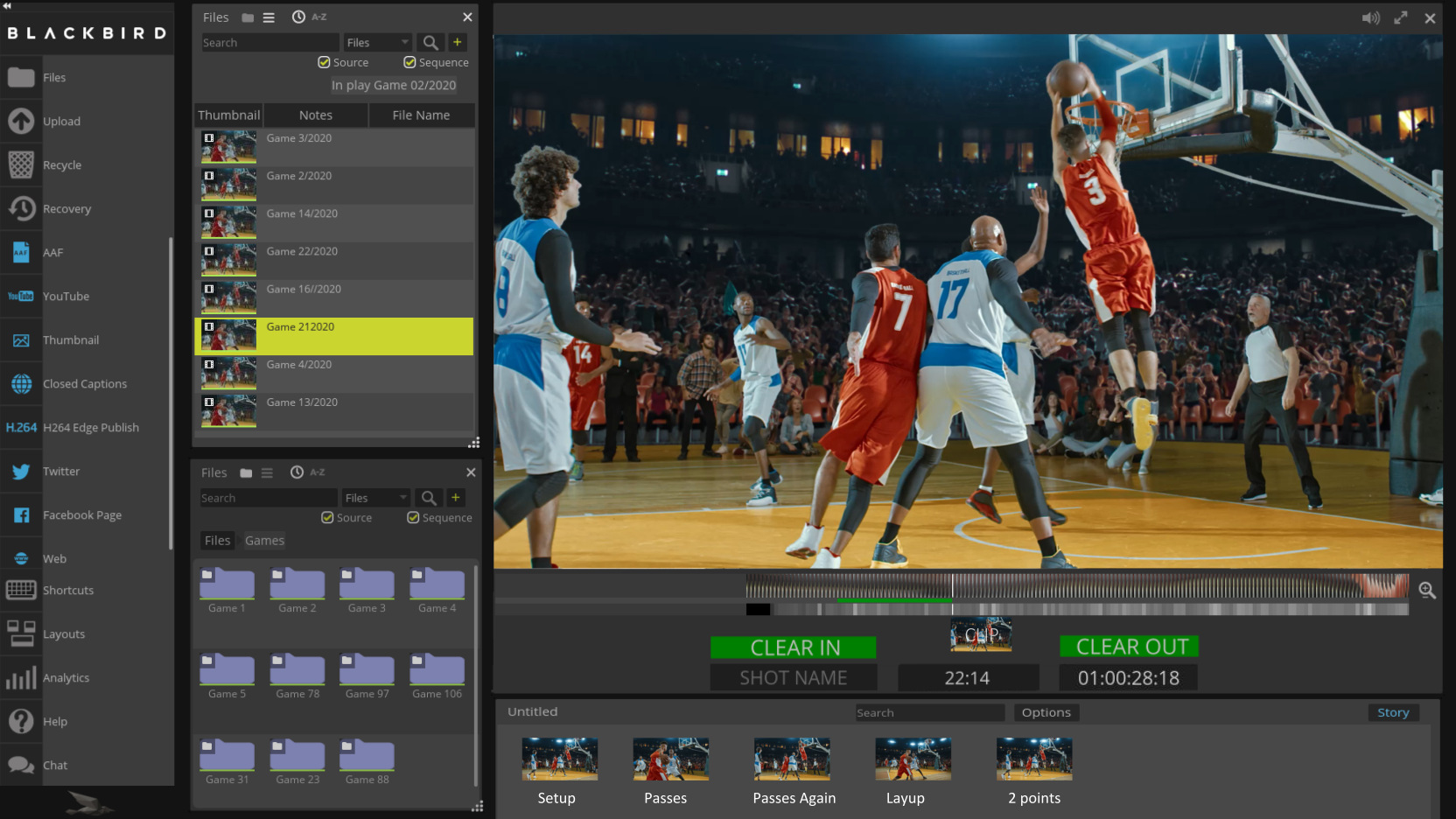This screenshot has height=819, width=1456.
Task: Mute audio with the speaker icon
Action: 1370,17
